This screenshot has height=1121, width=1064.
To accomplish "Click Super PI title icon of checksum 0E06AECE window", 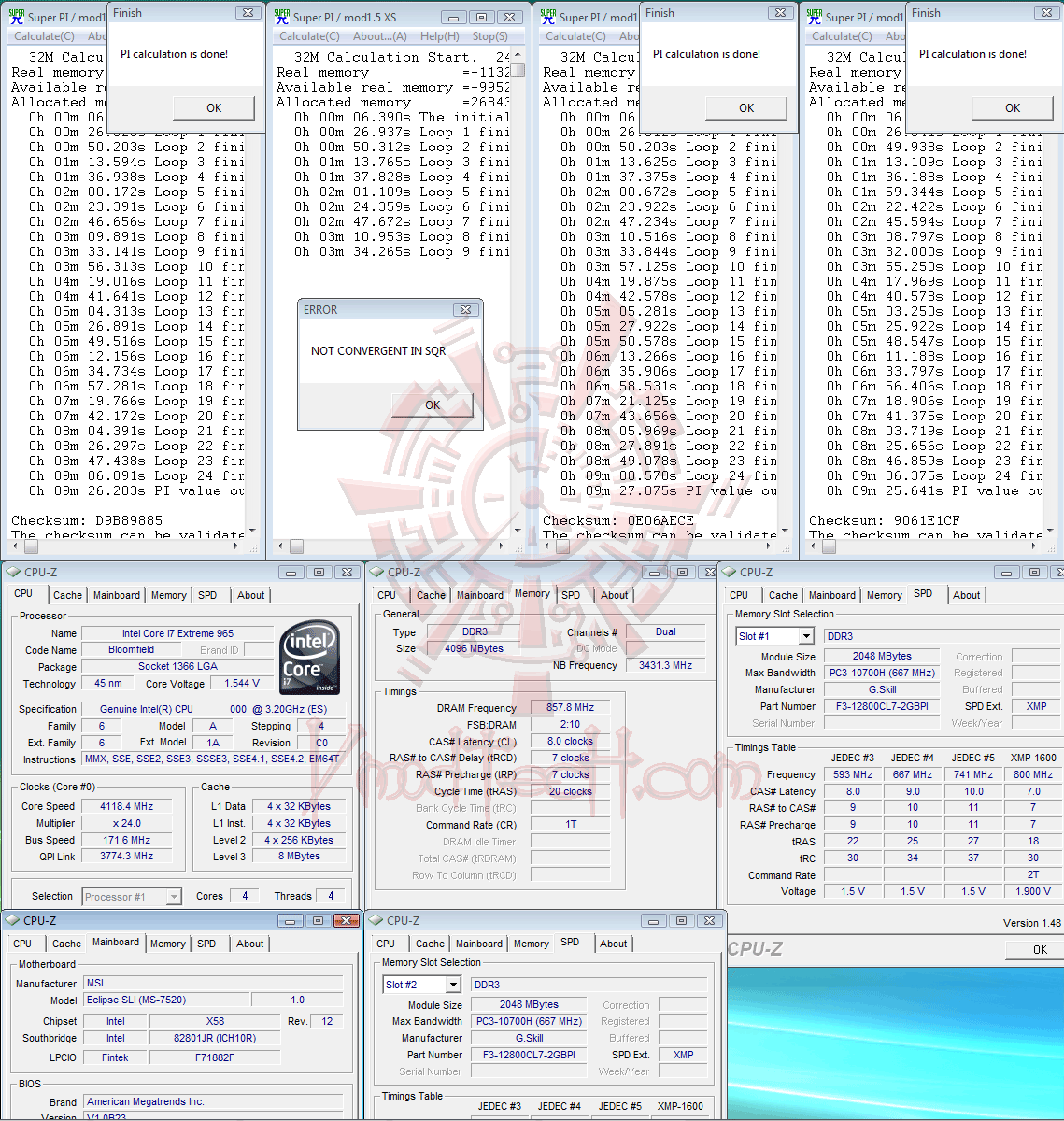I will coord(548,16).
